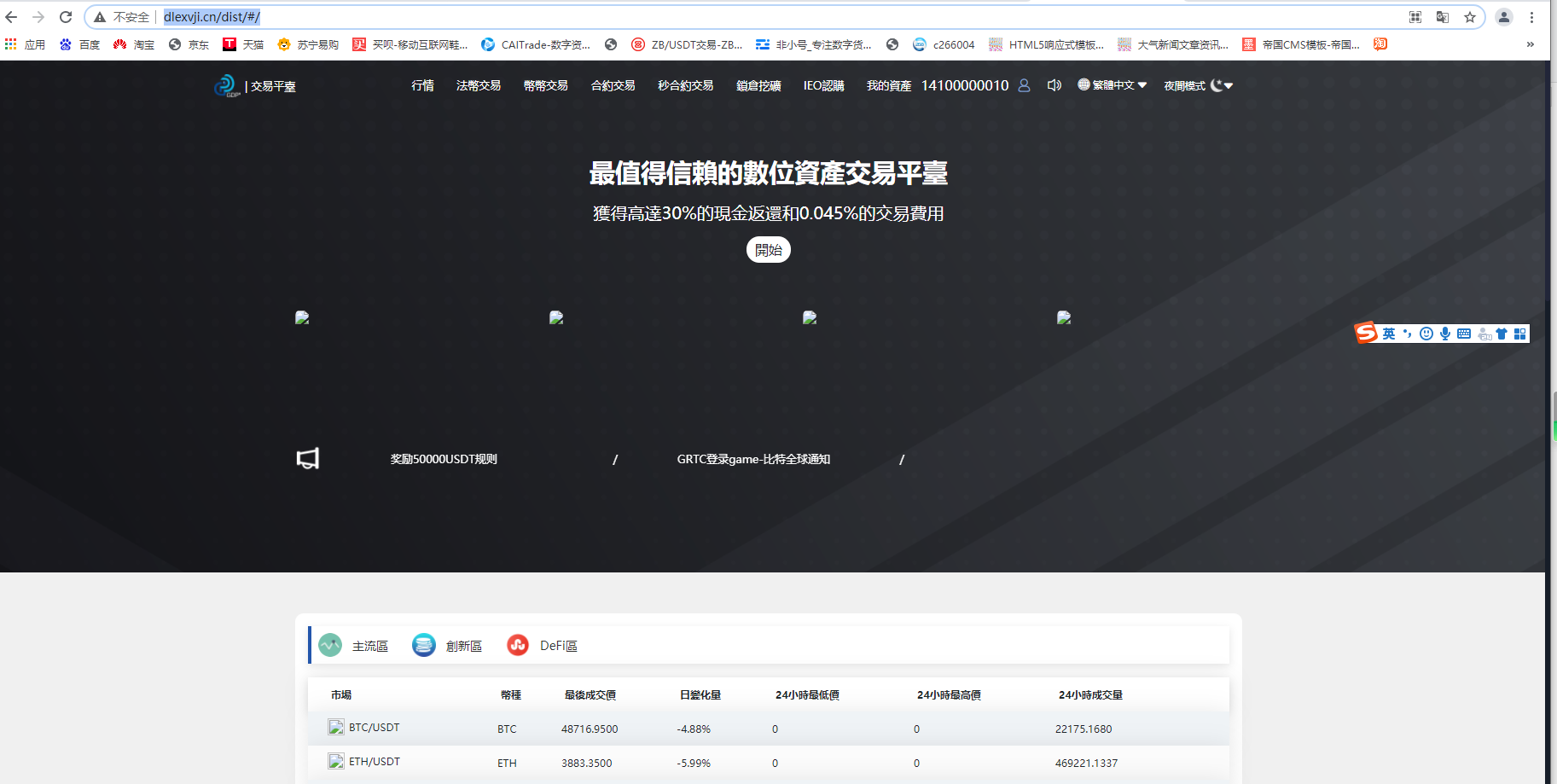Toggle Sogou English input mode 英

1389,334
